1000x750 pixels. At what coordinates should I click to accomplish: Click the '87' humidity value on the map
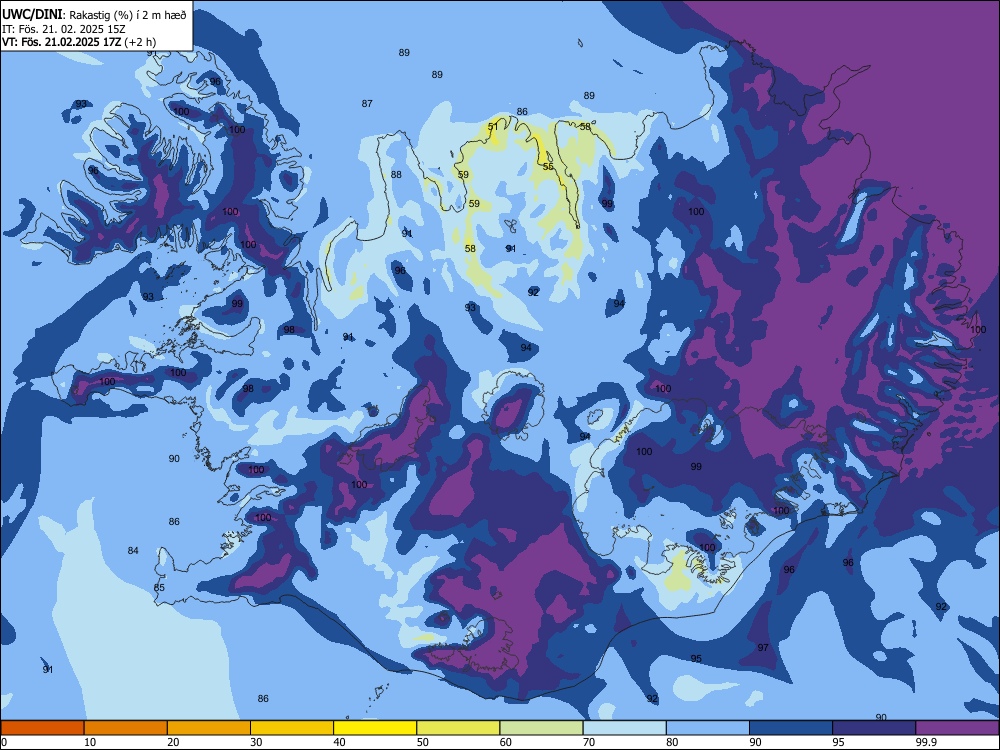(x=367, y=103)
